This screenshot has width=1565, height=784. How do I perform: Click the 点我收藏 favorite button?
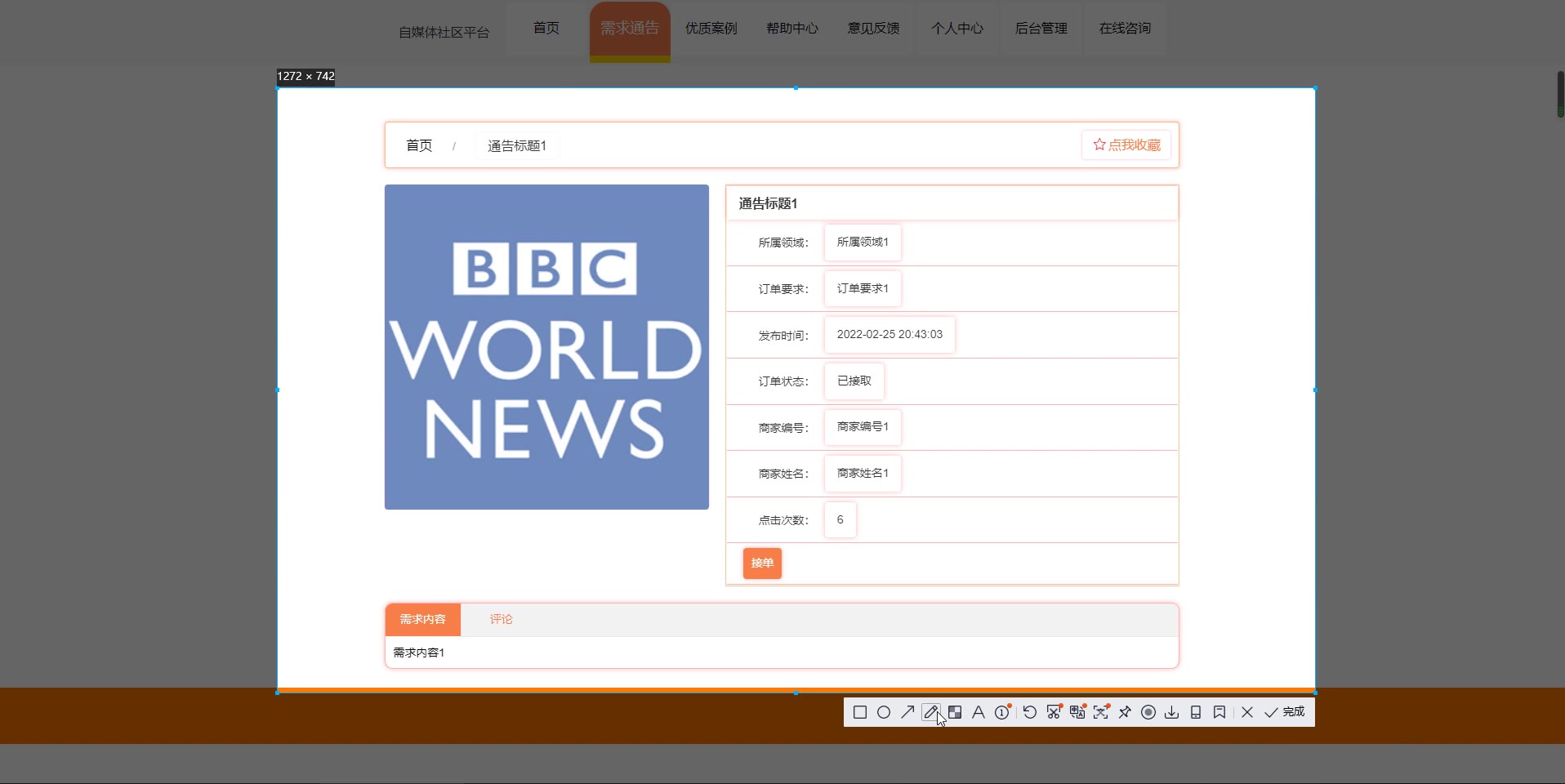coord(1126,145)
